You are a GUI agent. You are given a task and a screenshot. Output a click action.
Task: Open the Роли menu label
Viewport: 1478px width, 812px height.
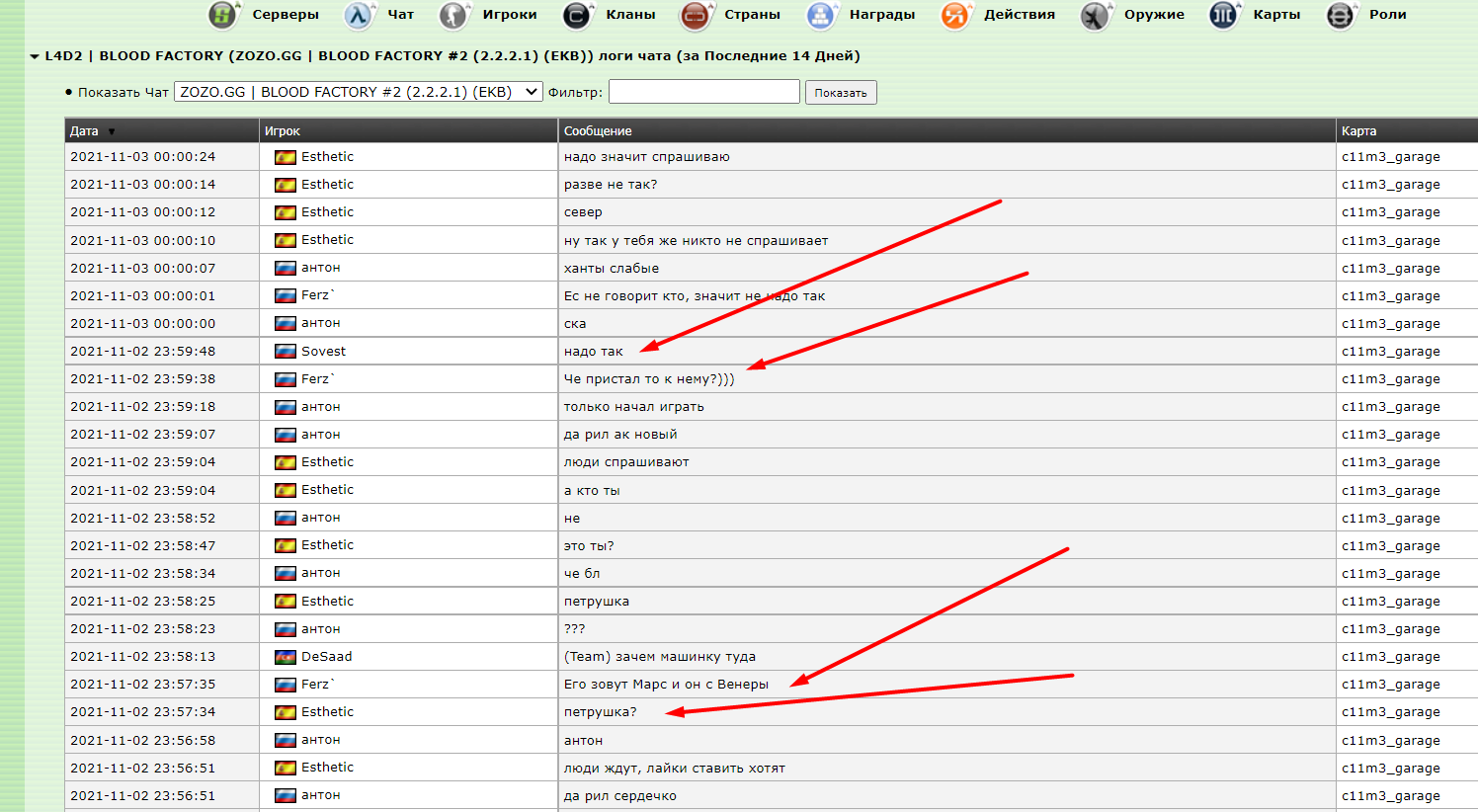(1387, 15)
